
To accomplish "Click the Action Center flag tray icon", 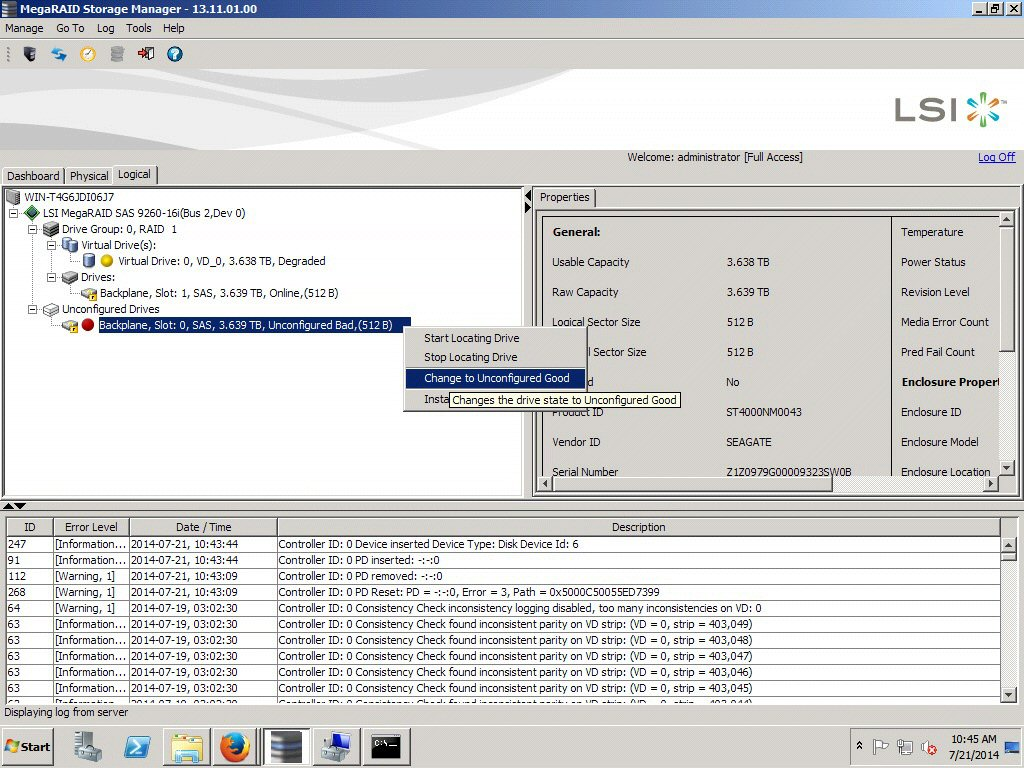I will point(880,746).
